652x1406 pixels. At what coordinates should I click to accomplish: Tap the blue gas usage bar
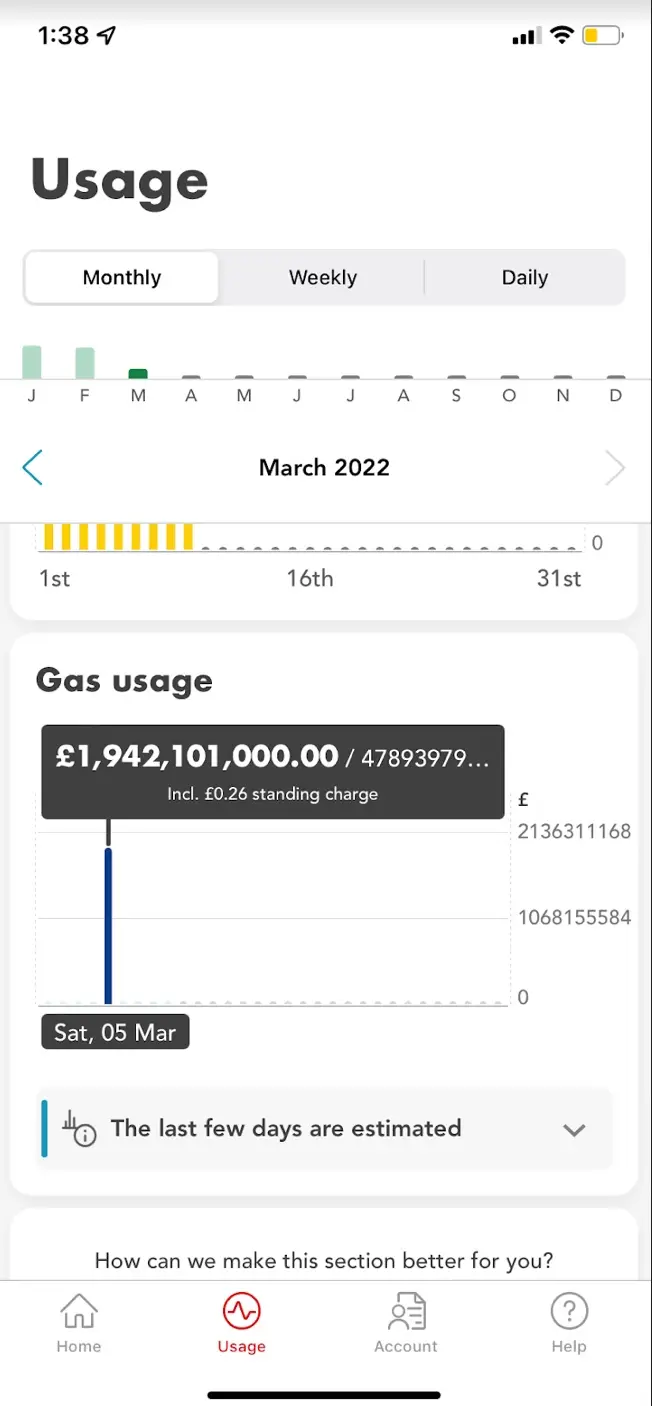click(x=108, y=925)
